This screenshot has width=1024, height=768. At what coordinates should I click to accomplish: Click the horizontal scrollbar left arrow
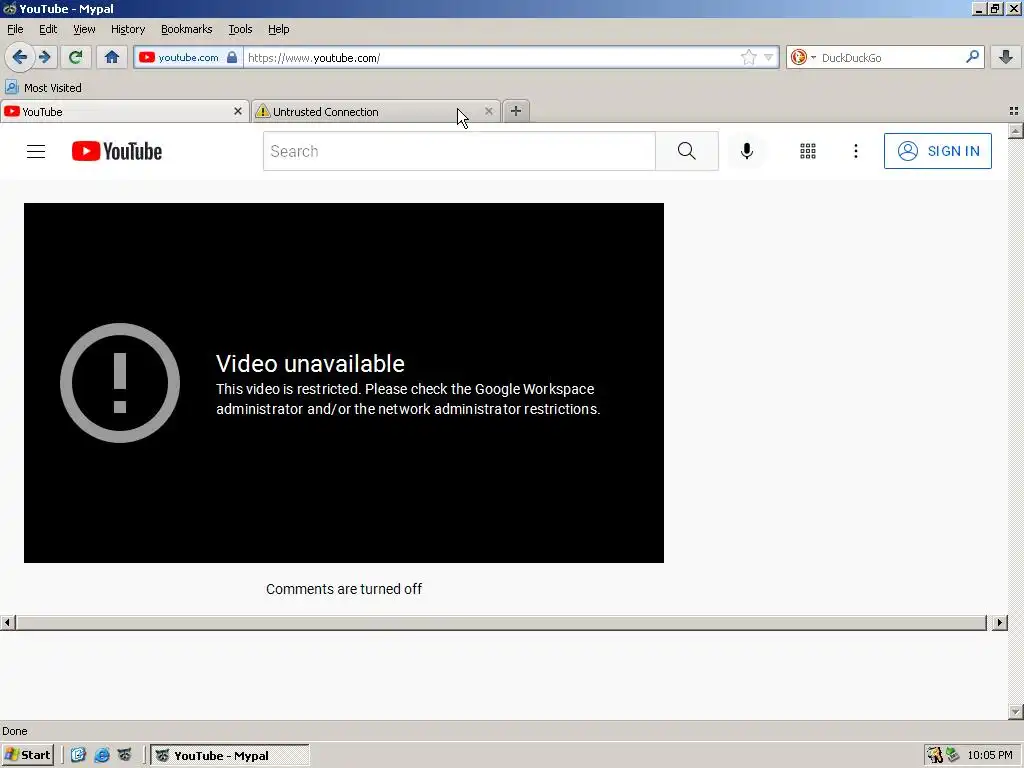[x=7, y=623]
